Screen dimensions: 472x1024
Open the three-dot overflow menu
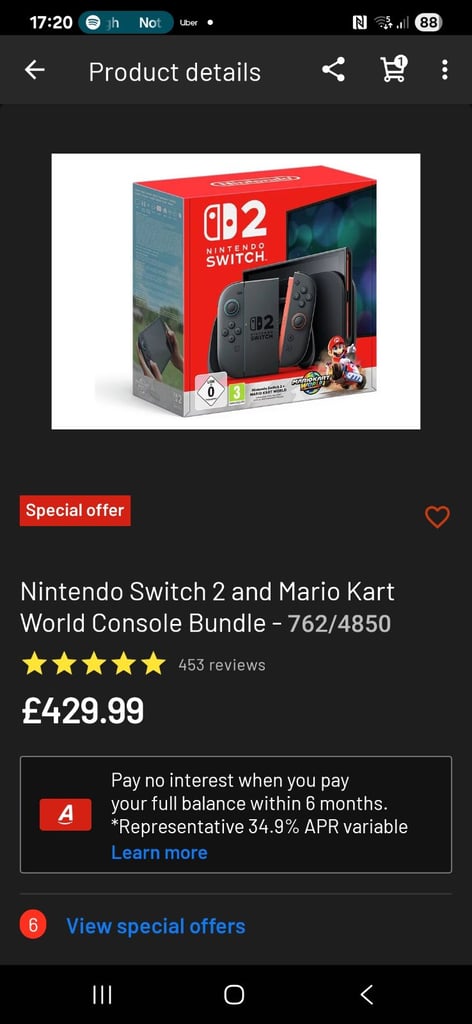click(x=445, y=70)
